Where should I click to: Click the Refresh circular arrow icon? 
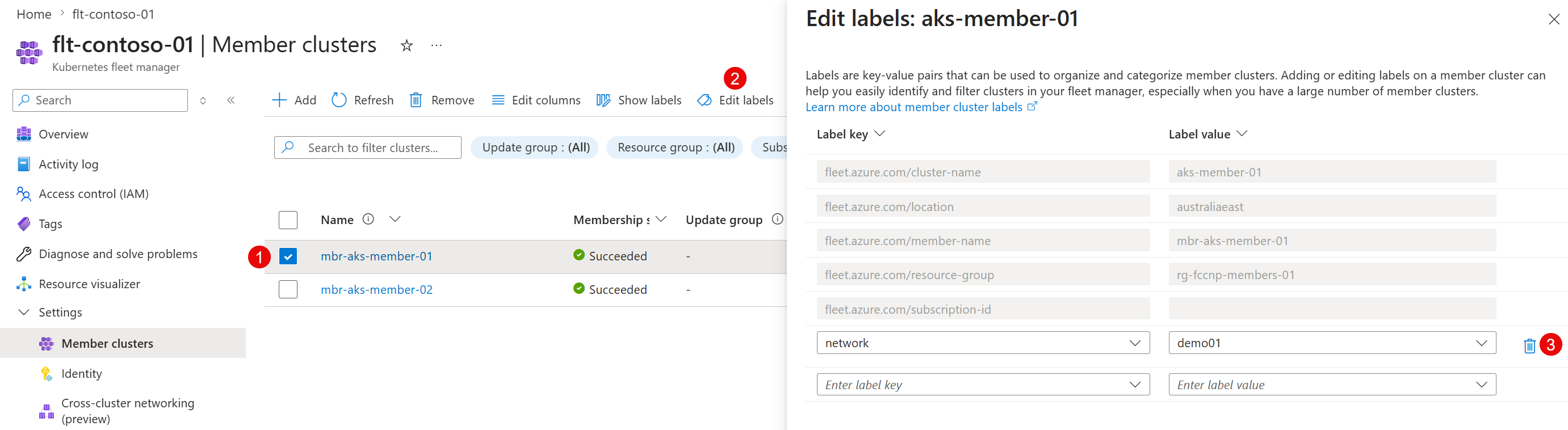(339, 100)
